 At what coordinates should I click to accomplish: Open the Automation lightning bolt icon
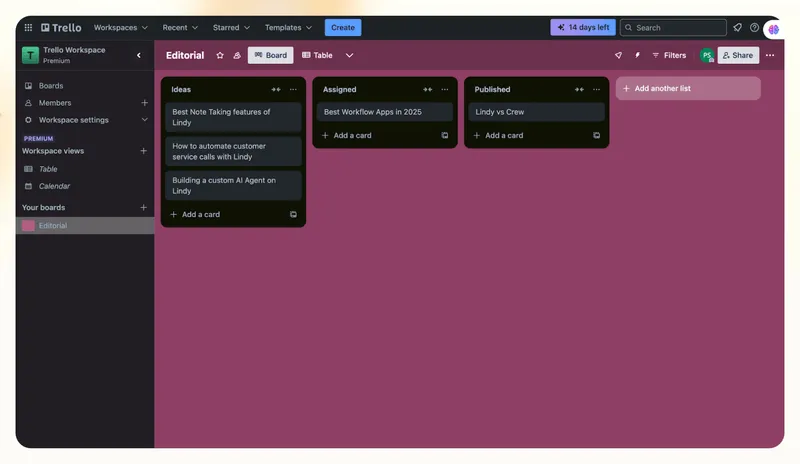tap(637, 55)
